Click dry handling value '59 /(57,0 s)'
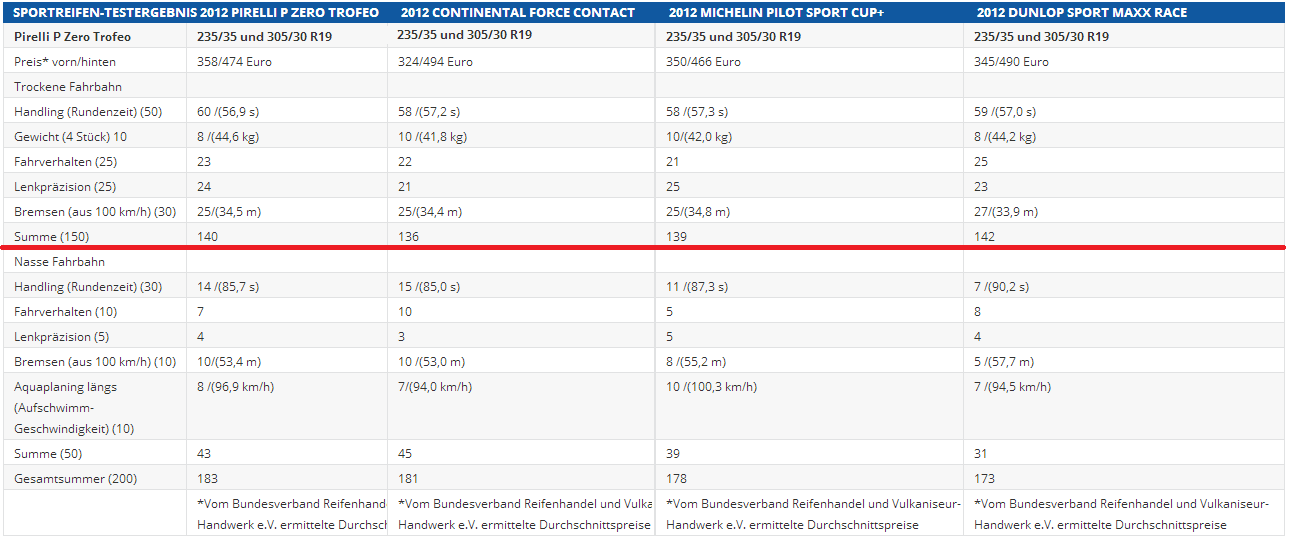This screenshot has height=543, width=1289. coord(1005,112)
